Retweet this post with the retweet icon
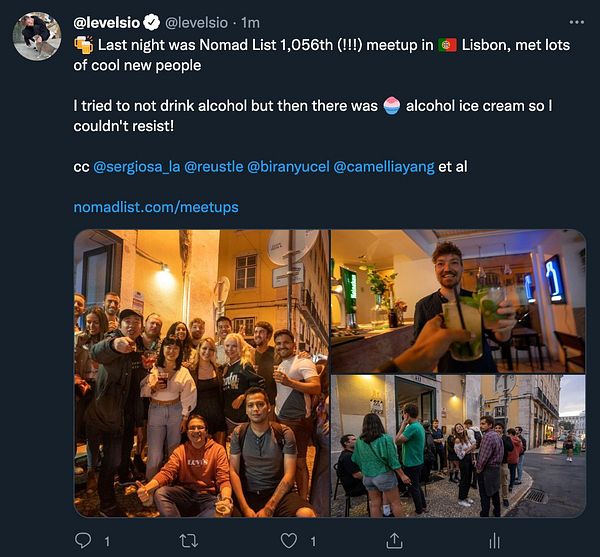 (187, 541)
